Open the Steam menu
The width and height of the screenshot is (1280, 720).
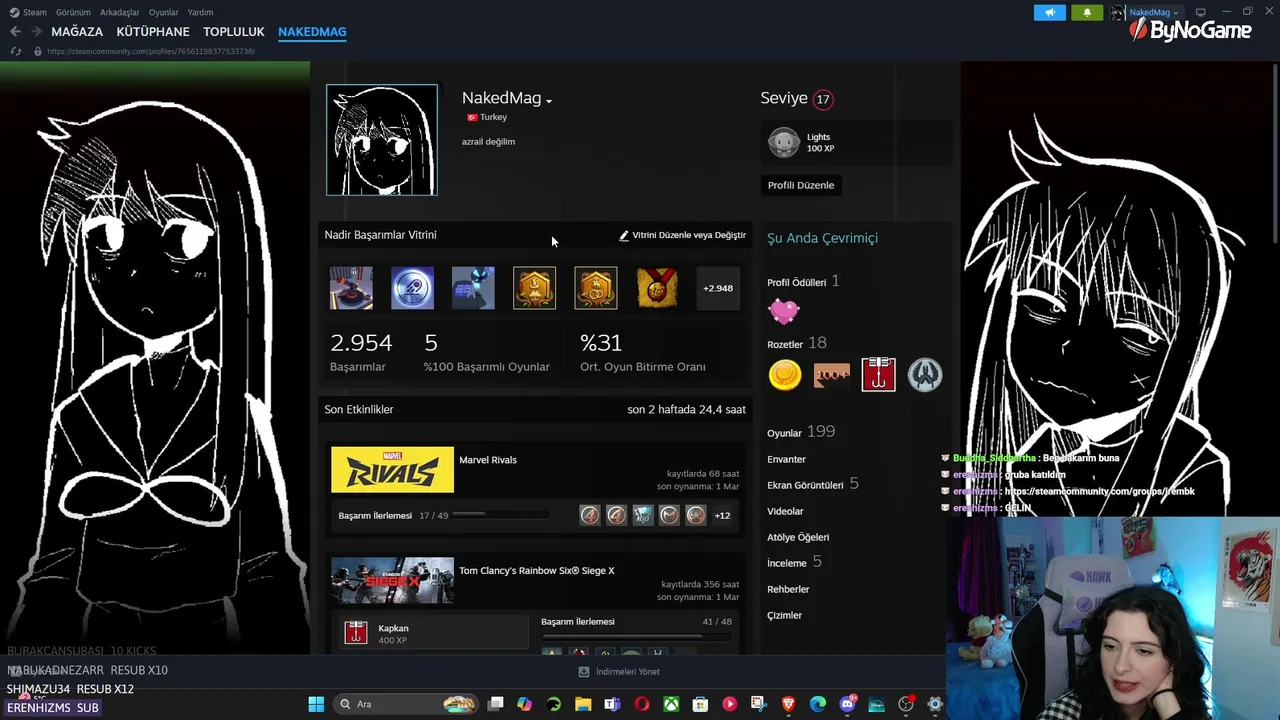[x=28, y=12]
